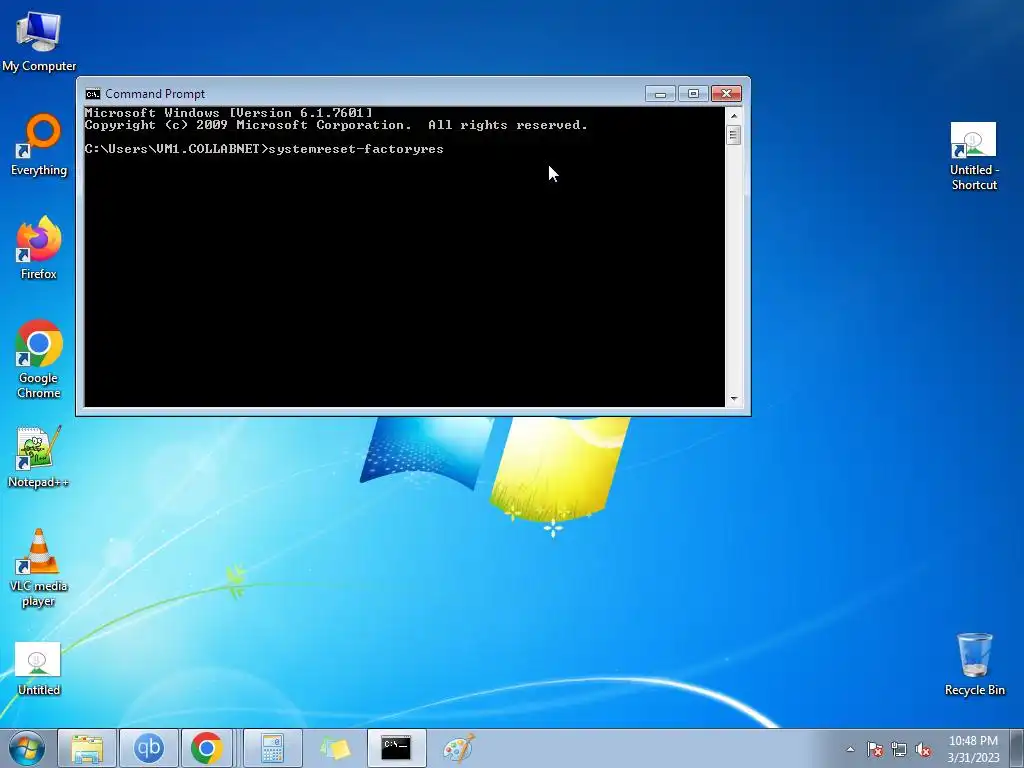Start VLC media player shortcut

point(39,568)
